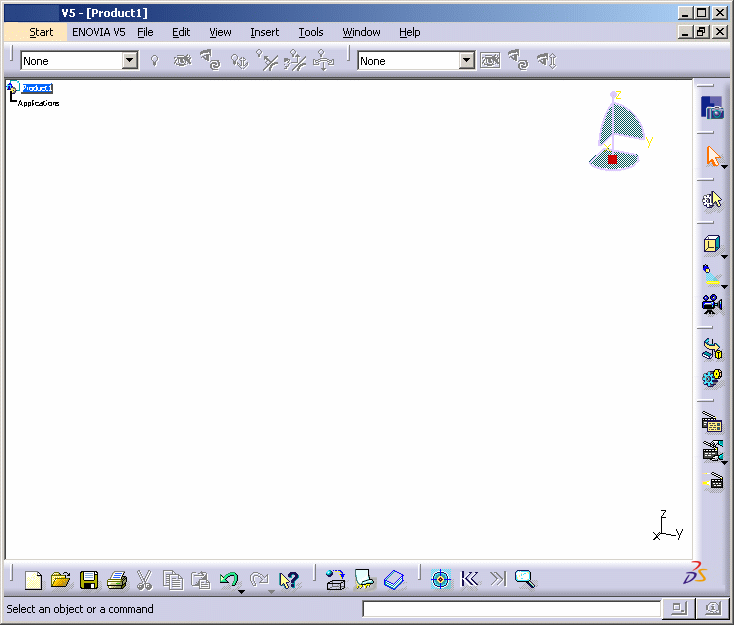The image size is (734, 625).
Task: Open the ENOVIA V5 menu
Action: click(x=99, y=32)
